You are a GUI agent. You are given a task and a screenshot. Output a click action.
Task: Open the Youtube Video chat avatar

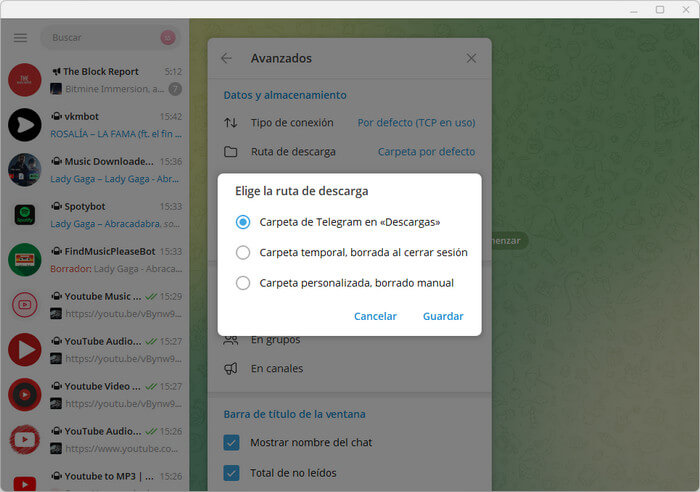pyautogui.click(x=25, y=395)
